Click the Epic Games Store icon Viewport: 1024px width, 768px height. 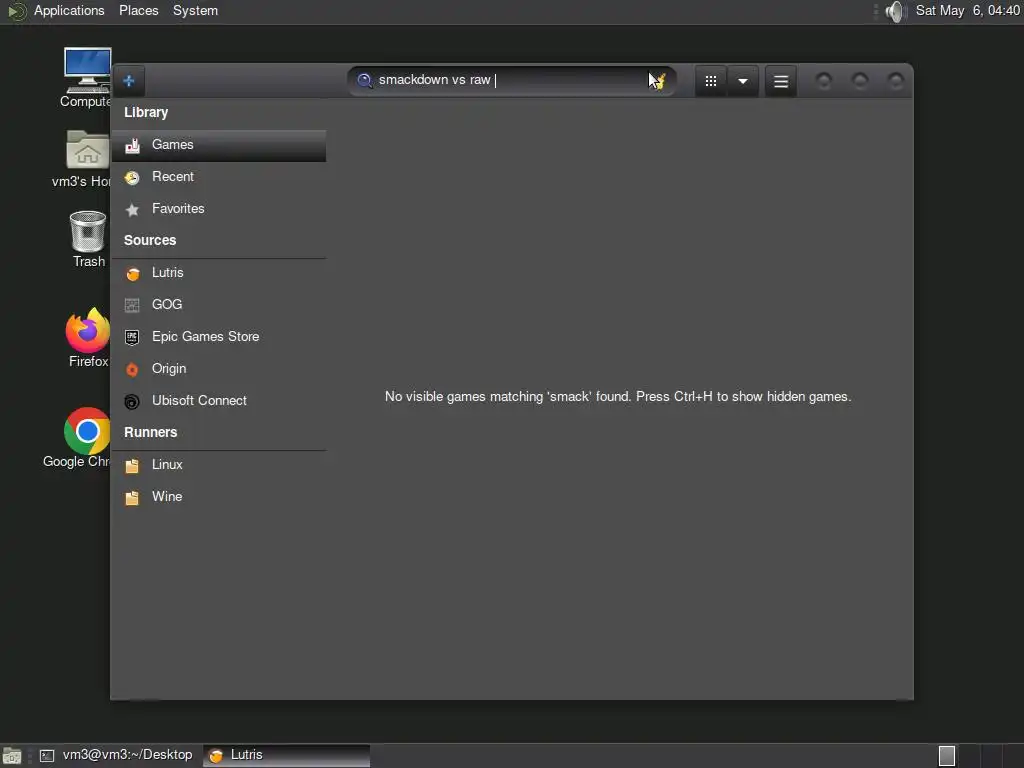132,337
